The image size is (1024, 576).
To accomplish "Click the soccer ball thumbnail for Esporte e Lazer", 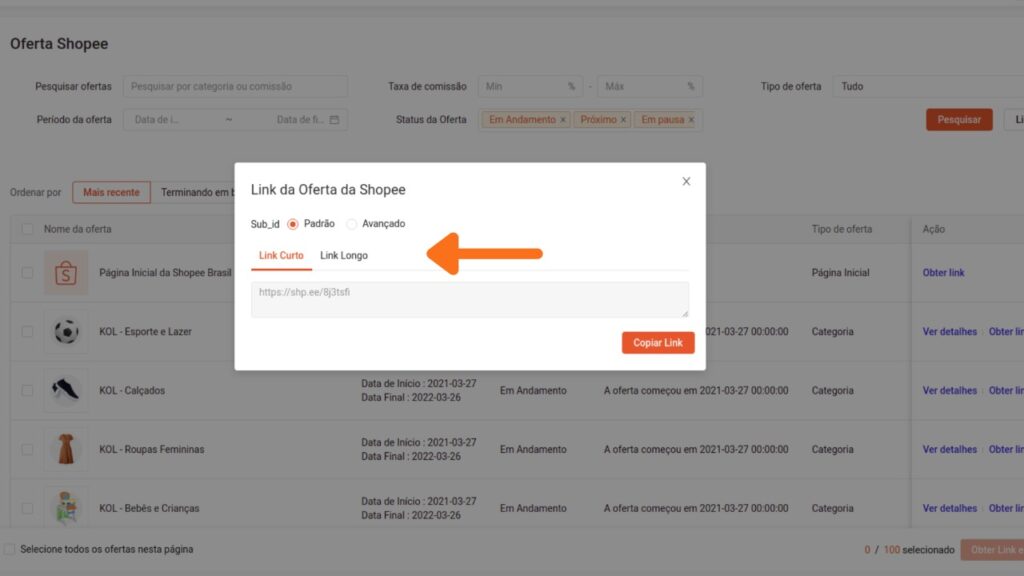I will [x=65, y=332].
